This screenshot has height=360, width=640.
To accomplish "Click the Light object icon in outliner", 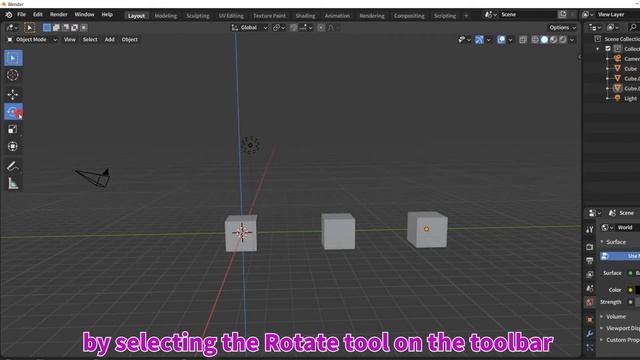I will [x=618, y=98].
